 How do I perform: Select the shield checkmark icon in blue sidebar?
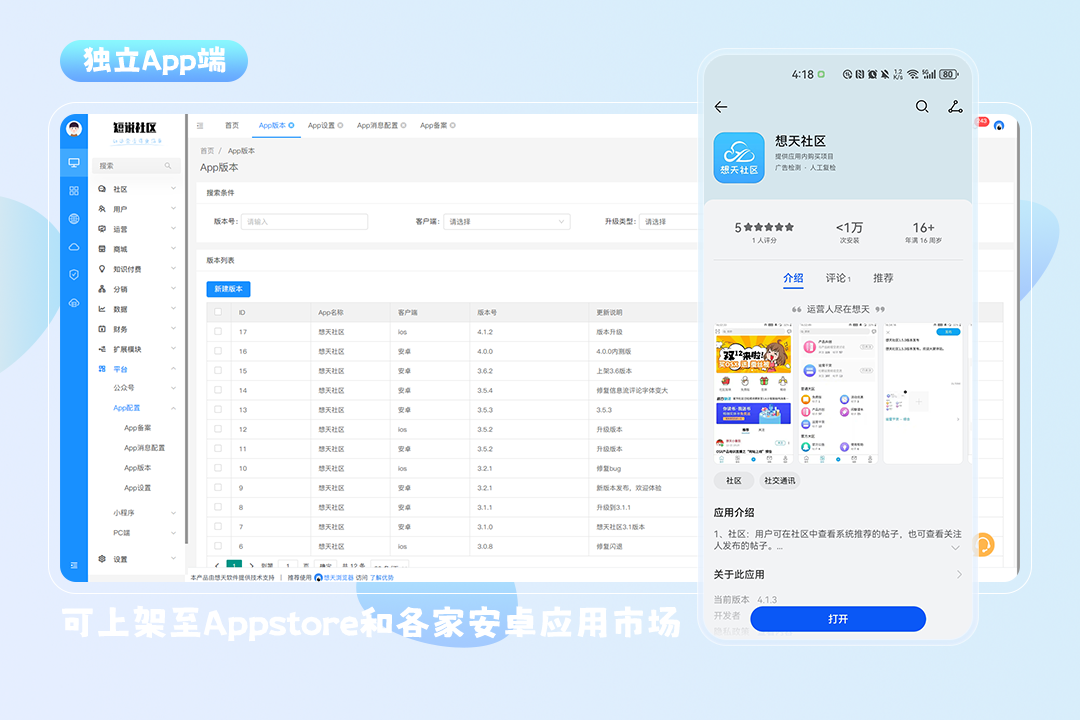tap(74, 274)
